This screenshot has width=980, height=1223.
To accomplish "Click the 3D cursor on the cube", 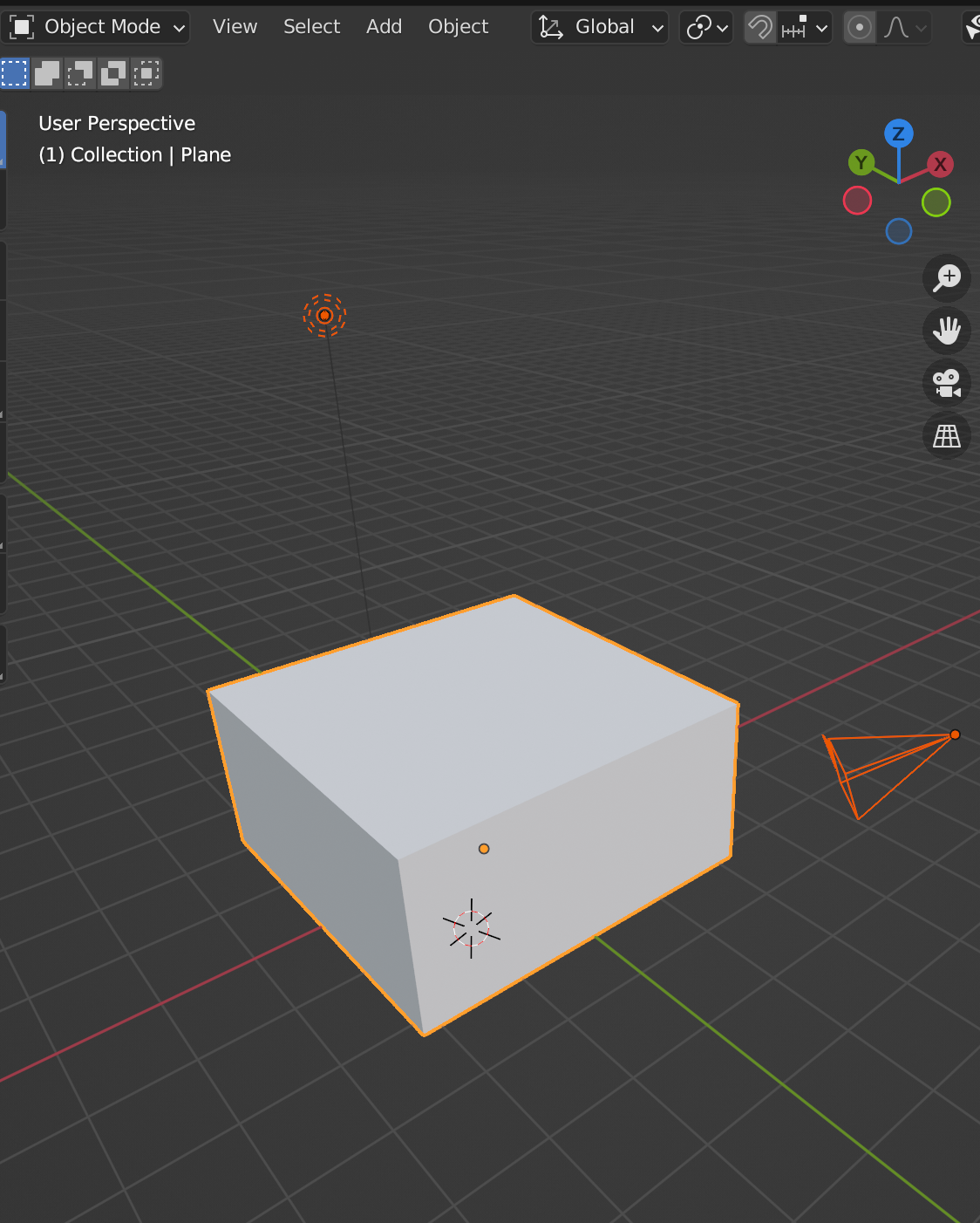I will tap(471, 929).
